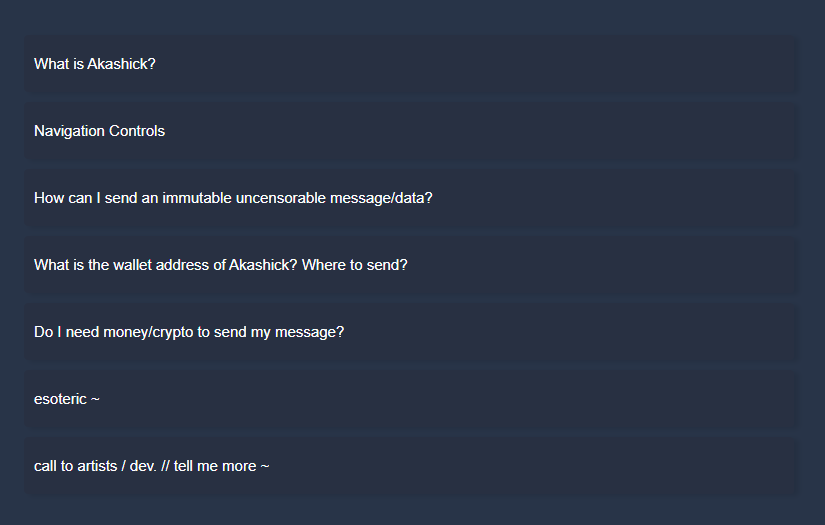Image resolution: width=825 pixels, height=525 pixels.
Task: Click the "What is Akashick?" question text
Action: point(95,64)
